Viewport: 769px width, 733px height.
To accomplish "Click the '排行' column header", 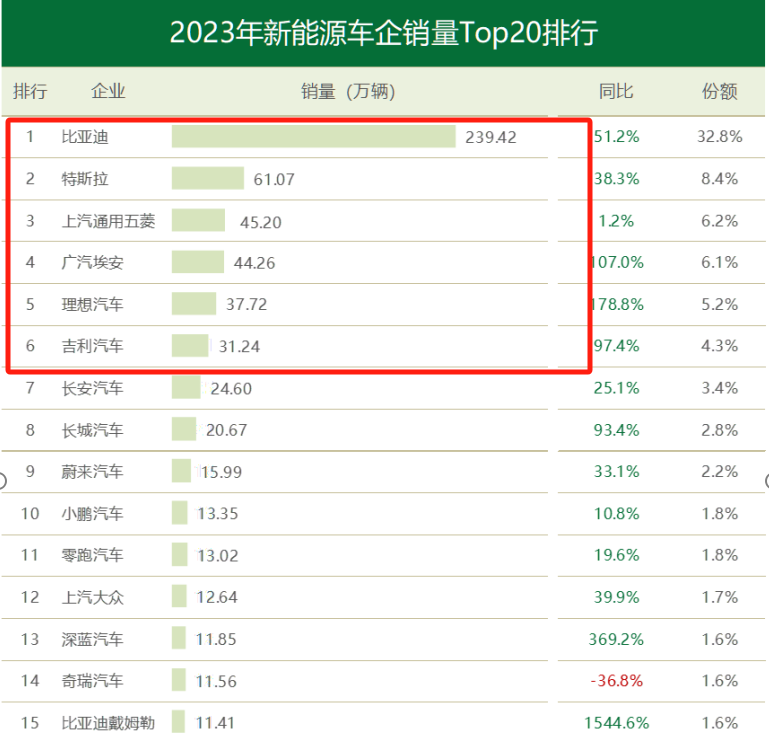I will pos(29,92).
